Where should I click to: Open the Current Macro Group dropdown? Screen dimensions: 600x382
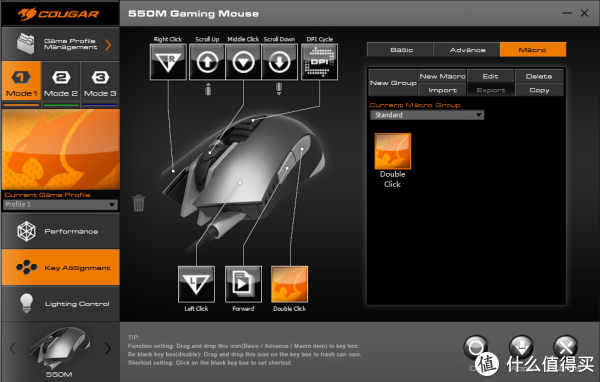(x=427, y=115)
